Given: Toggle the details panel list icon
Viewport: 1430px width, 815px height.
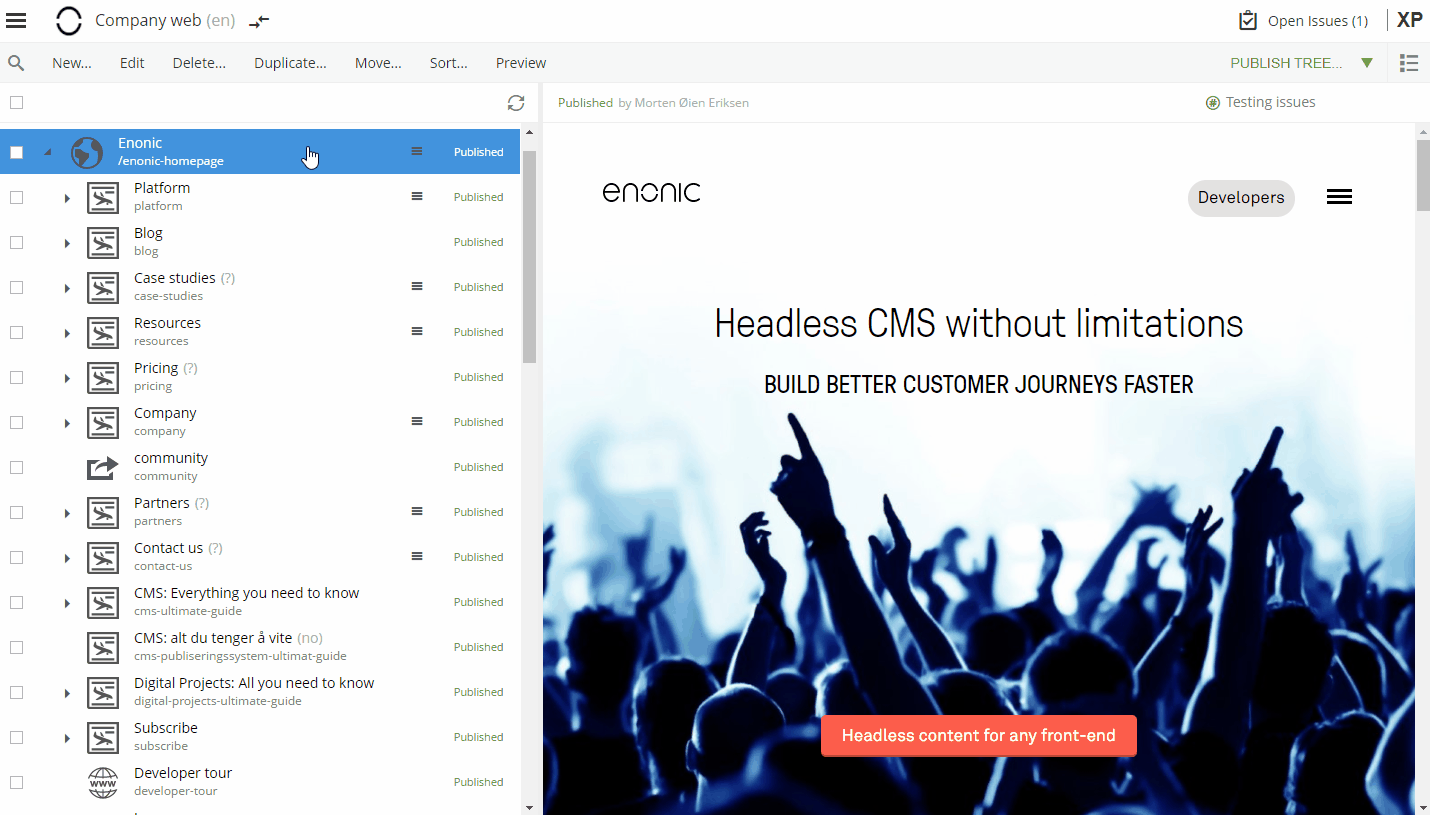Looking at the screenshot, I should click(x=1409, y=63).
